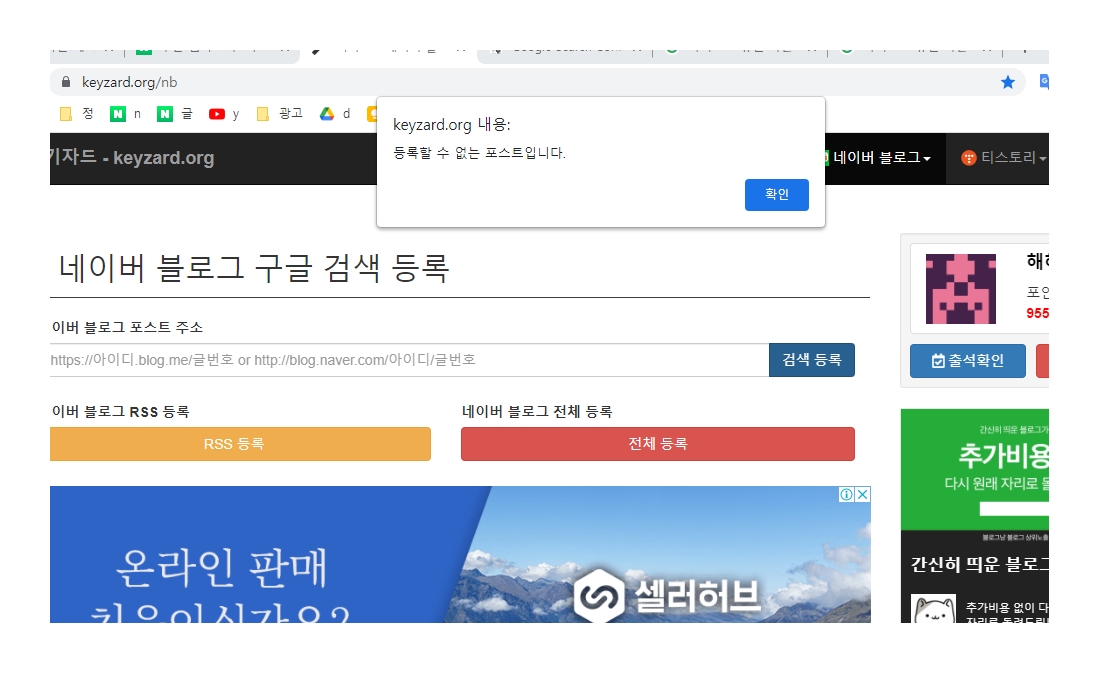Click the Tistory orange logo icon
The width and height of the screenshot is (1099, 673).
tap(969, 158)
